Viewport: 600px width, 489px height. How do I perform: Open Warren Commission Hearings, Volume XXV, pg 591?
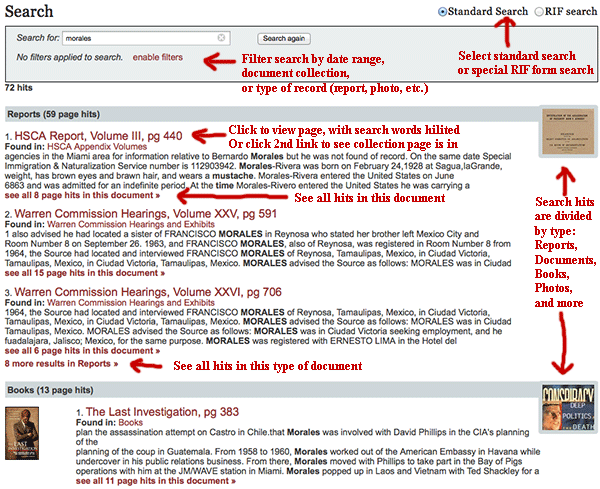tap(145, 214)
